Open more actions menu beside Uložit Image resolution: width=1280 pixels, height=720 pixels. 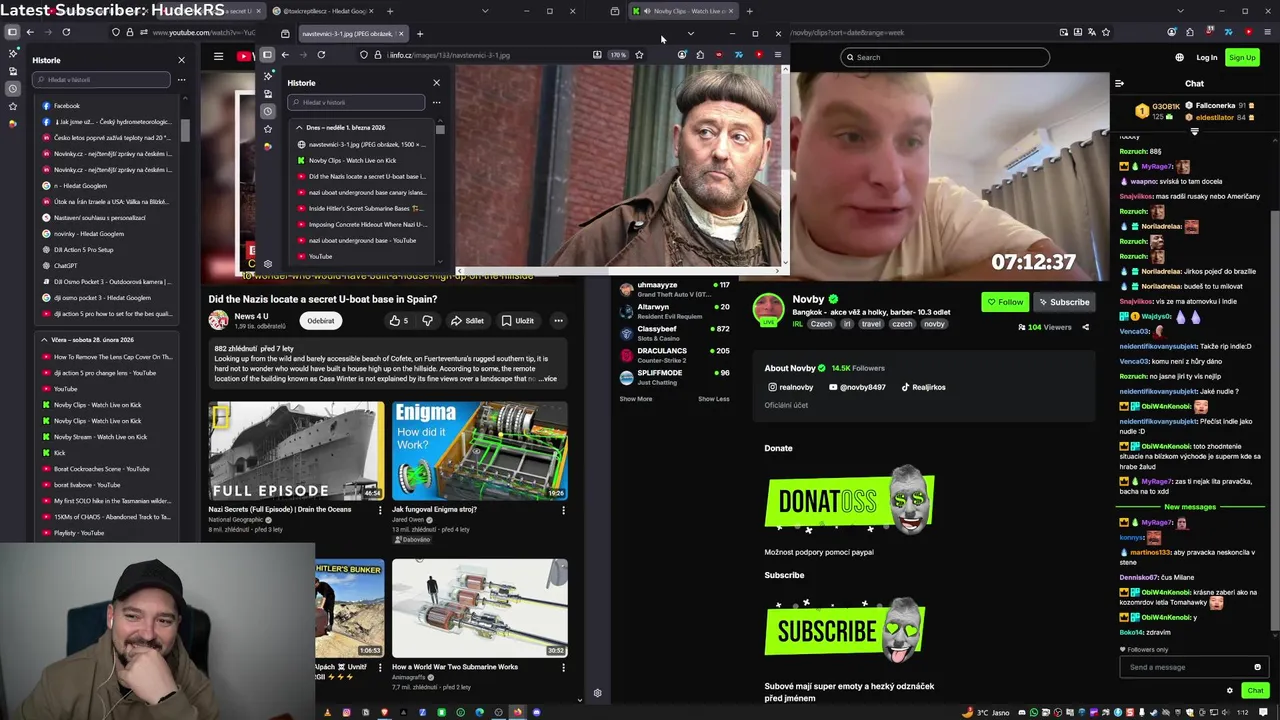(558, 321)
